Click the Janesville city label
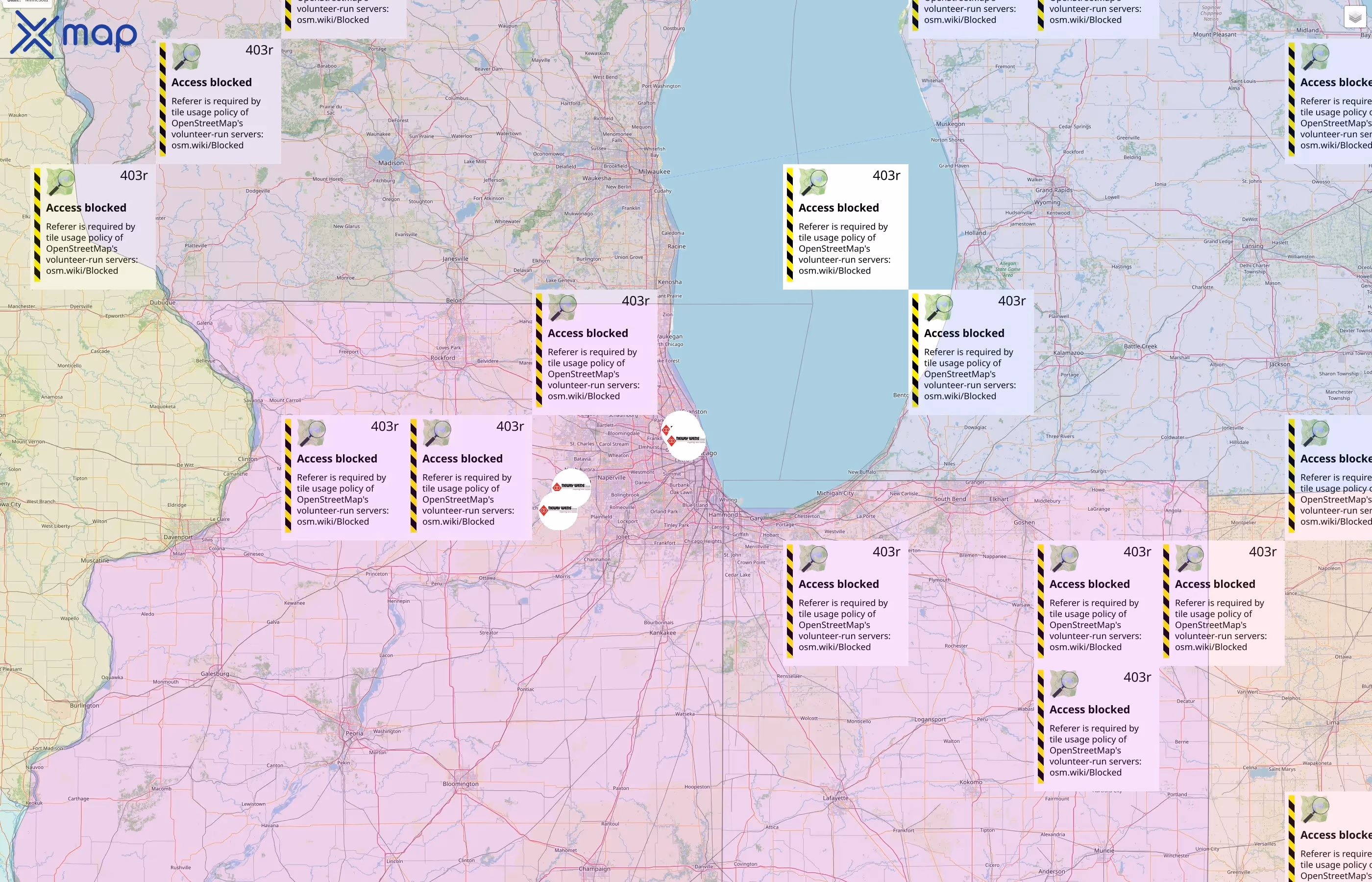1372x882 pixels. point(455,259)
